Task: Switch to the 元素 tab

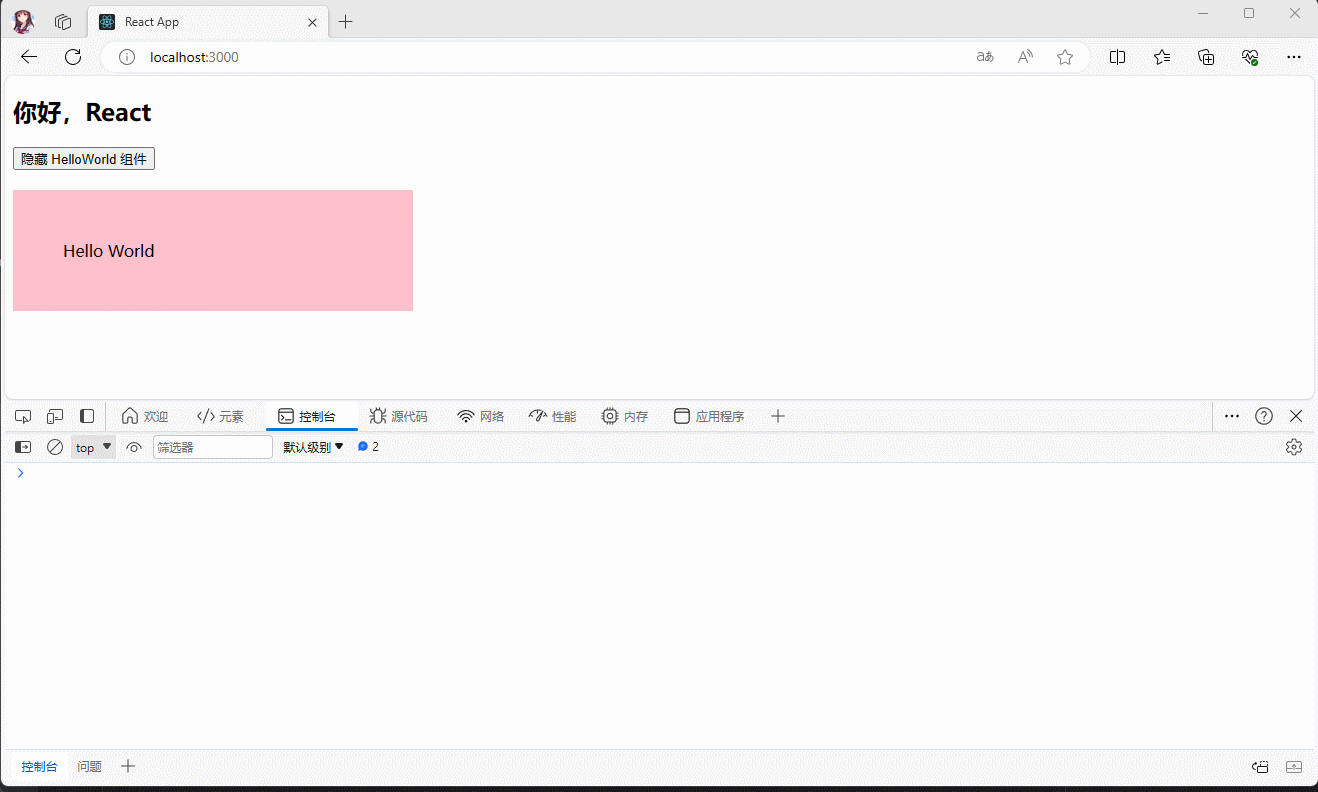Action: click(220, 416)
